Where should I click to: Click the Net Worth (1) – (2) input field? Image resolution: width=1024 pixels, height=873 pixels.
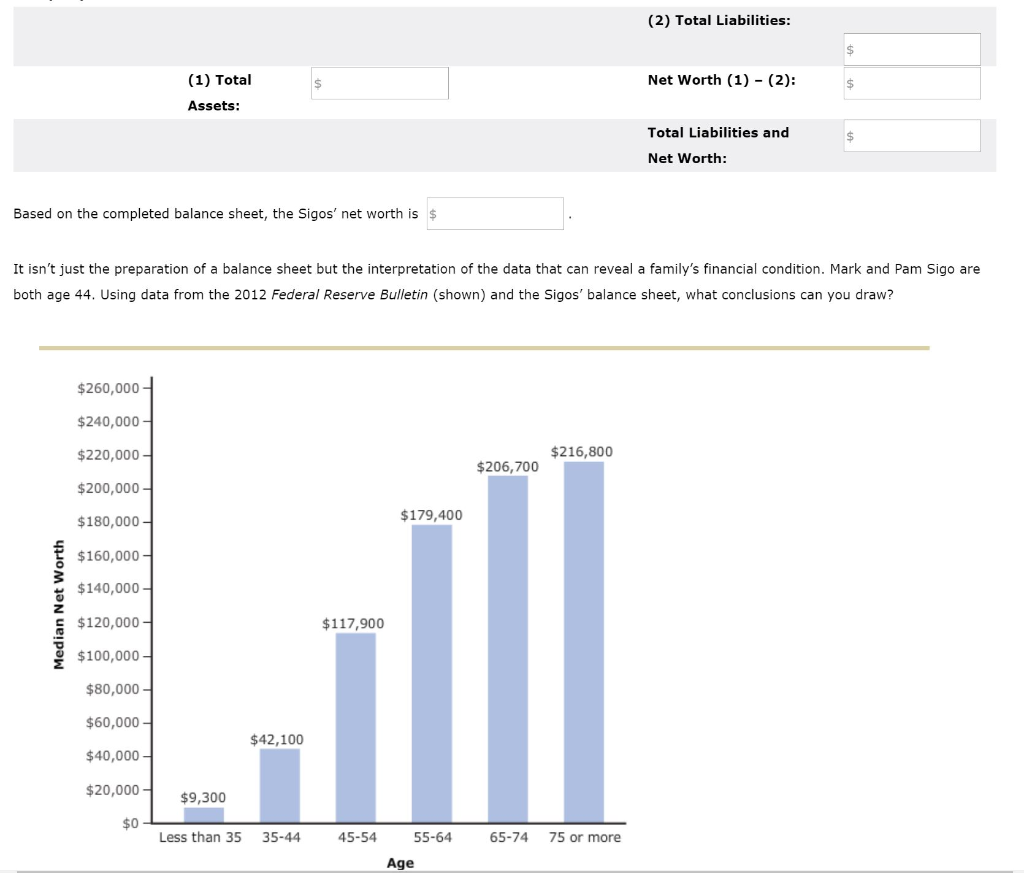click(x=910, y=84)
